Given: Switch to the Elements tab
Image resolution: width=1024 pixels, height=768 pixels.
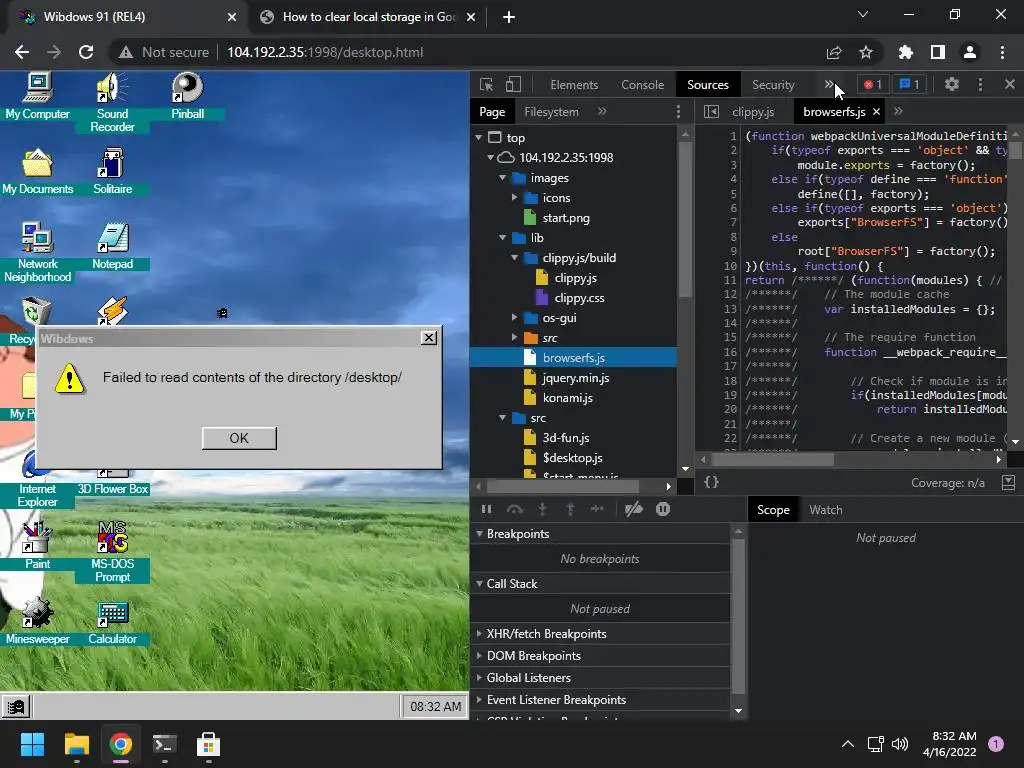Looking at the screenshot, I should coord(574,85).
